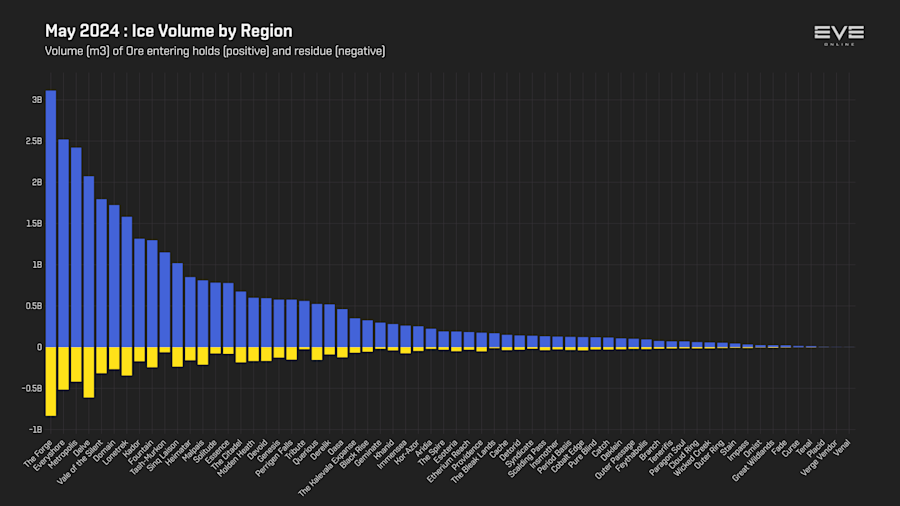Viewport: 900px width, 506px height.
Task: Click the 'Syndicate' x-axis label
Action: tap(521, 453)
